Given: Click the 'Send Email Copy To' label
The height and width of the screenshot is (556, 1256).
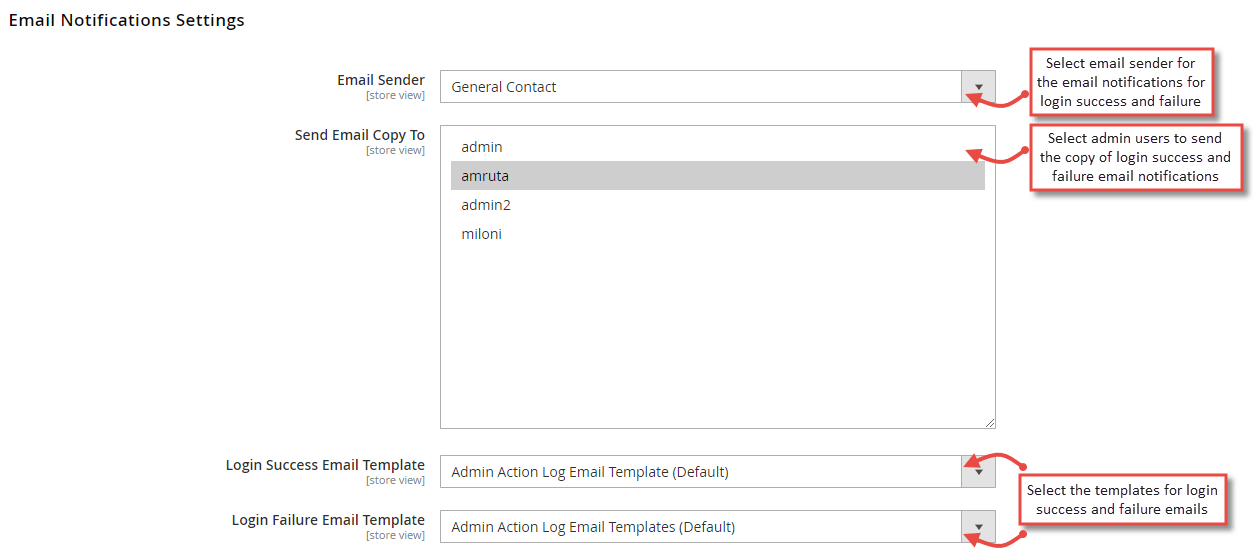Looking at the screenshot, I should [x=360, y=135].
